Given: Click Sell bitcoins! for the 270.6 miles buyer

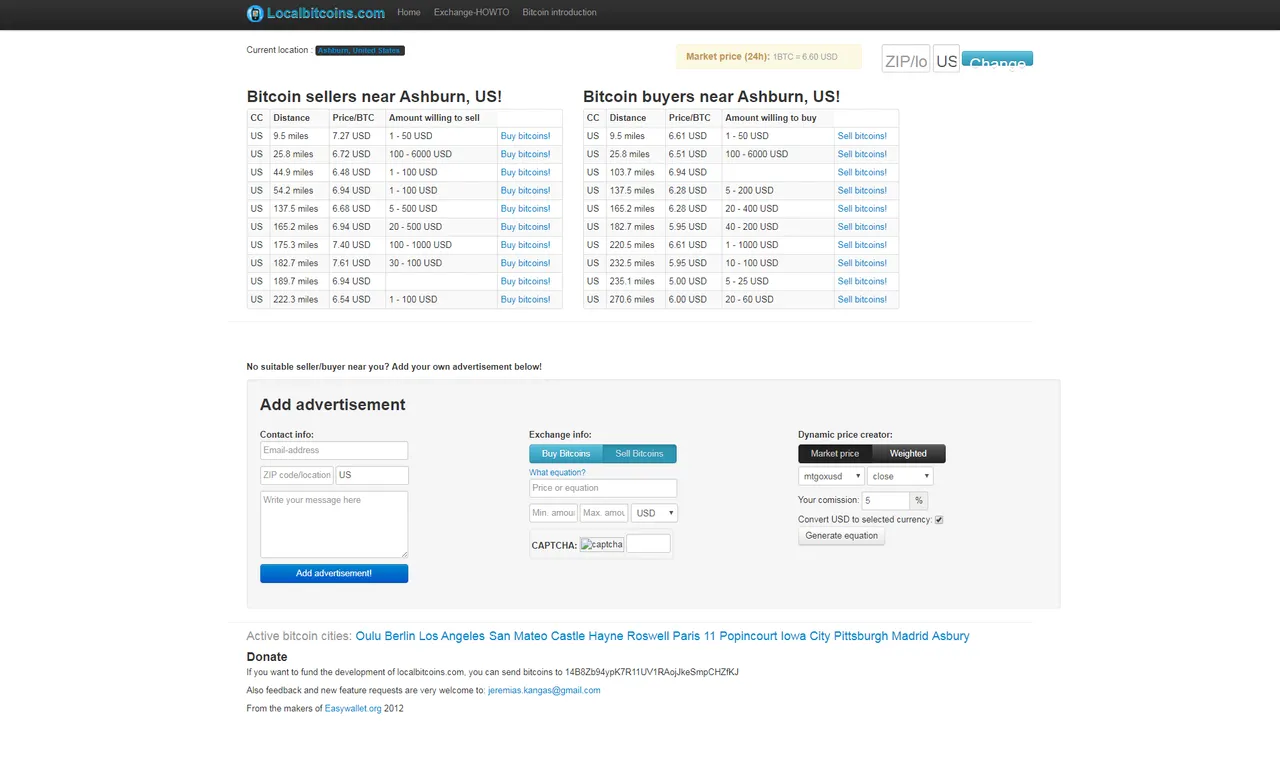Looking at the screenshot, I should point(862,299).
